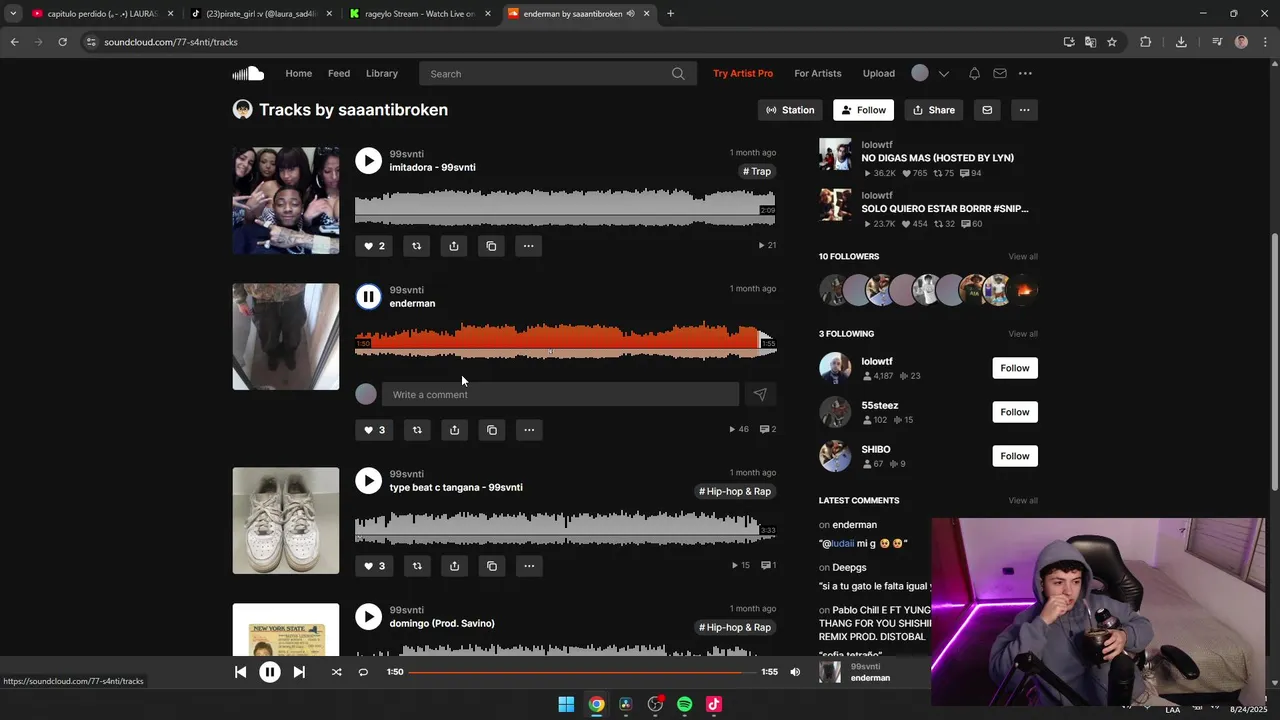This screenshot has height=720, width=1280.
Task: Repost the type beat c tangana track
Action: (417, 566)
